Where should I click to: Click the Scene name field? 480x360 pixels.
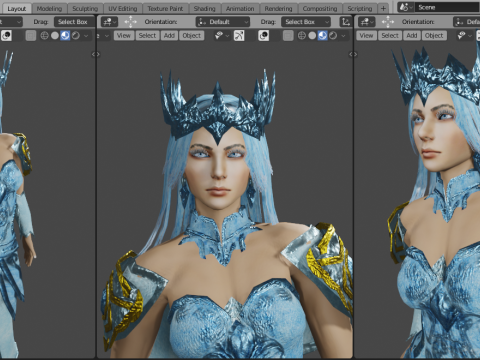pyautogui.click(x=447, y=7)
